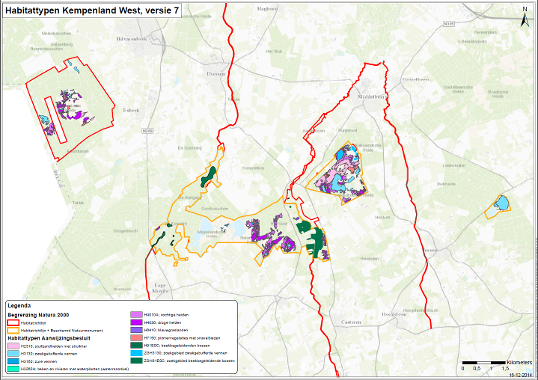Viewport: 538px width, 380px height.
Task: Choose the H6410 blauwgraslanden legend swatch
Action: pos(136,330)
